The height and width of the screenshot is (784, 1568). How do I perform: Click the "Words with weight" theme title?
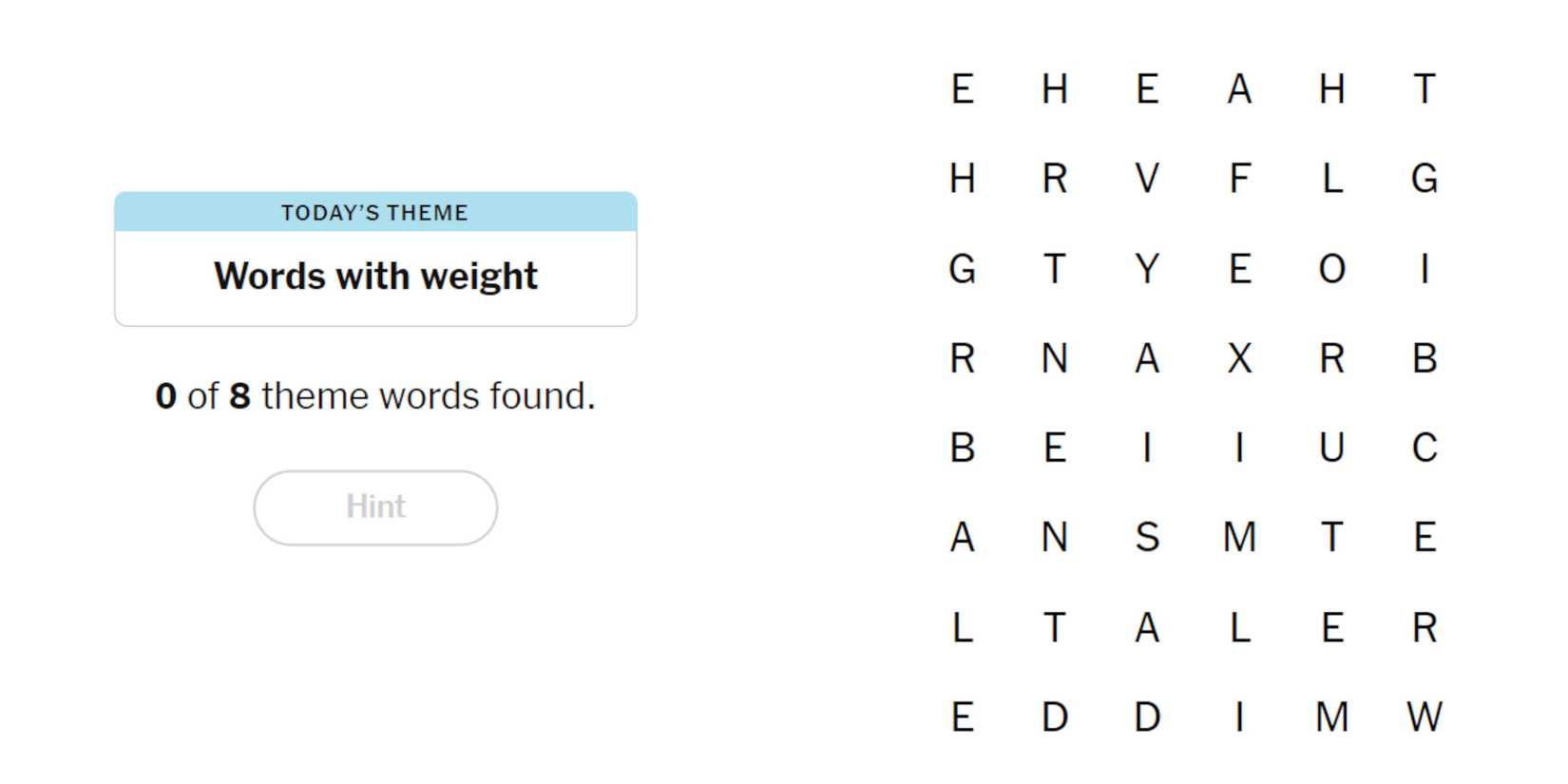point(375,277)
